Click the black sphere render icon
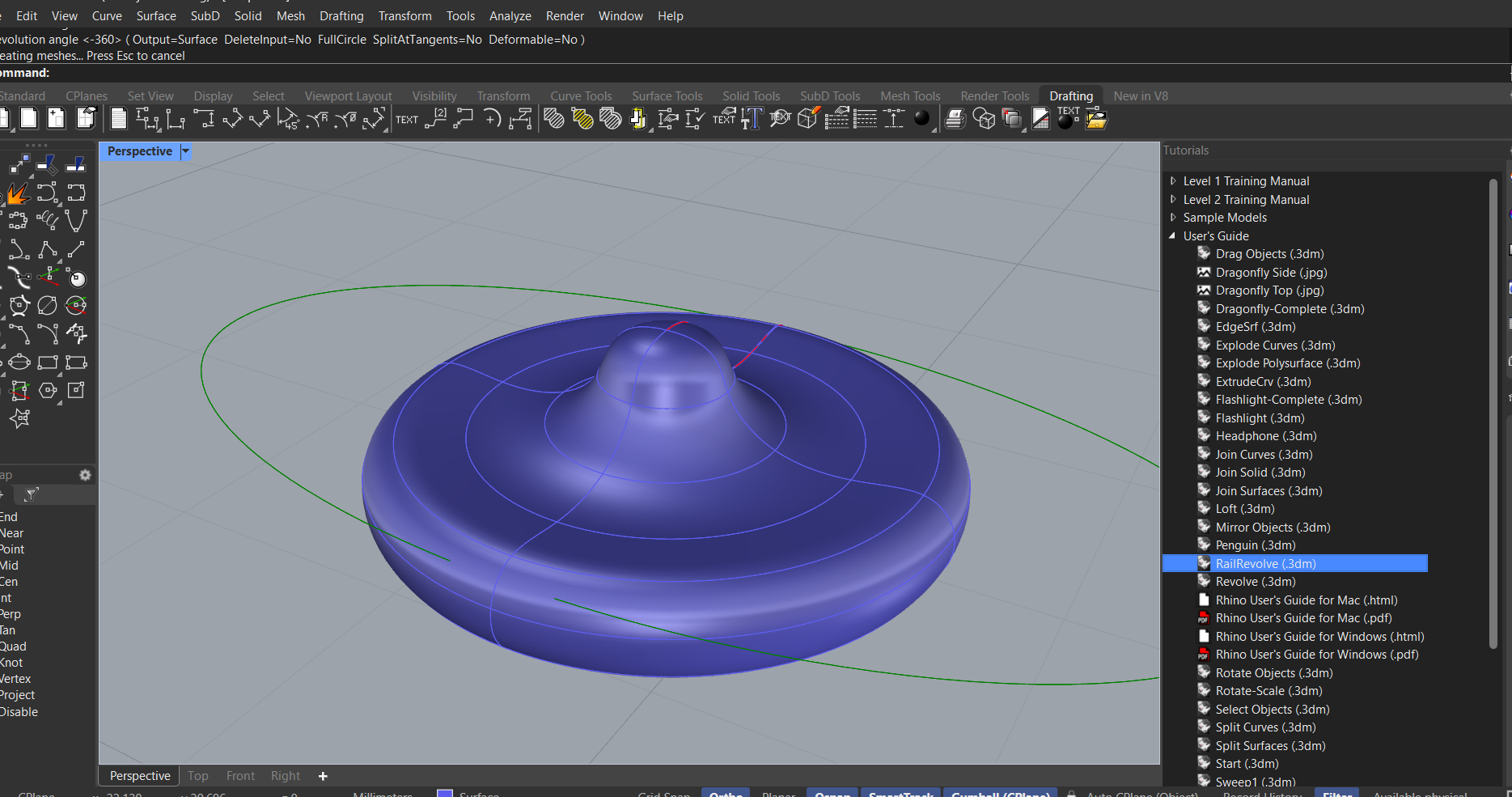The height and width of the screenshot is (797, 1512). 921,119
